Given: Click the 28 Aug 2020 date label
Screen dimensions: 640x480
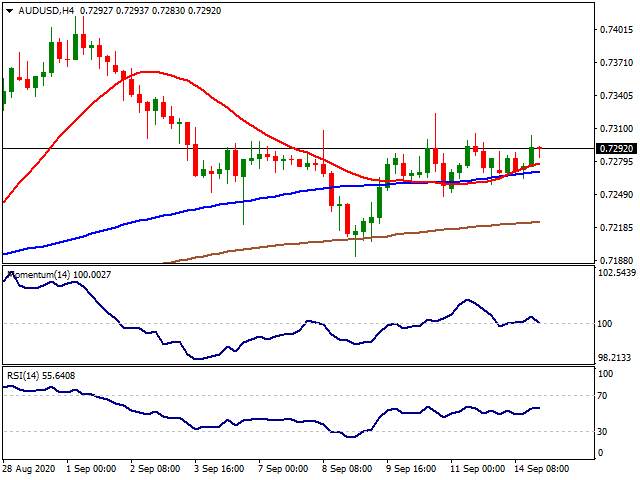Looking at the screenshot, I should click(x=29, y=468).
